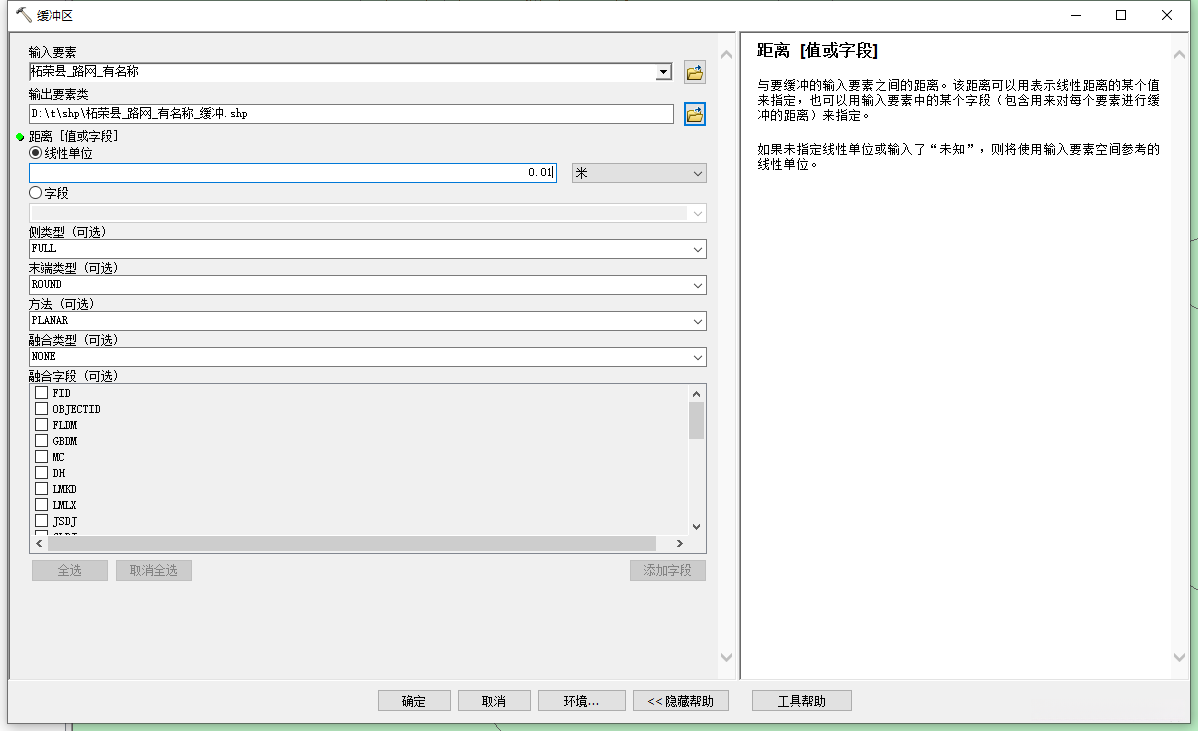Click the 确定 button
The height and width of the screenshot is (731, 1198).
[414, 700]
